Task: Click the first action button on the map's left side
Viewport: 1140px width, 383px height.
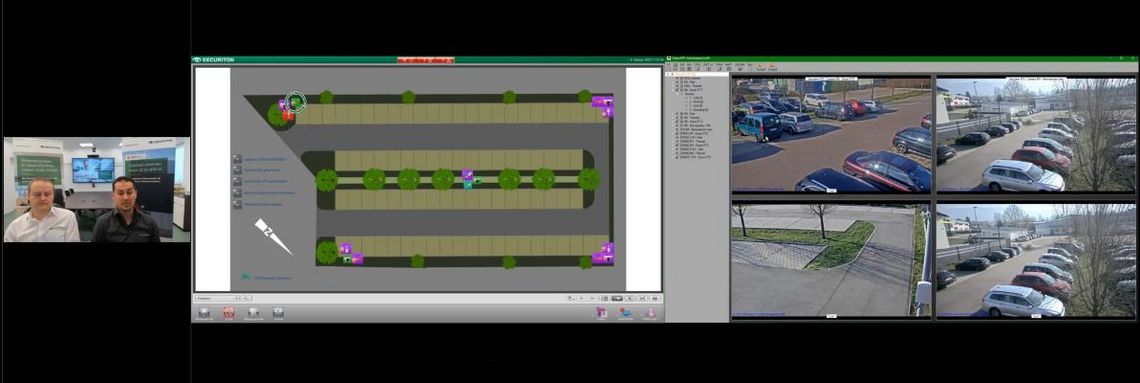Action: [237, 159]
